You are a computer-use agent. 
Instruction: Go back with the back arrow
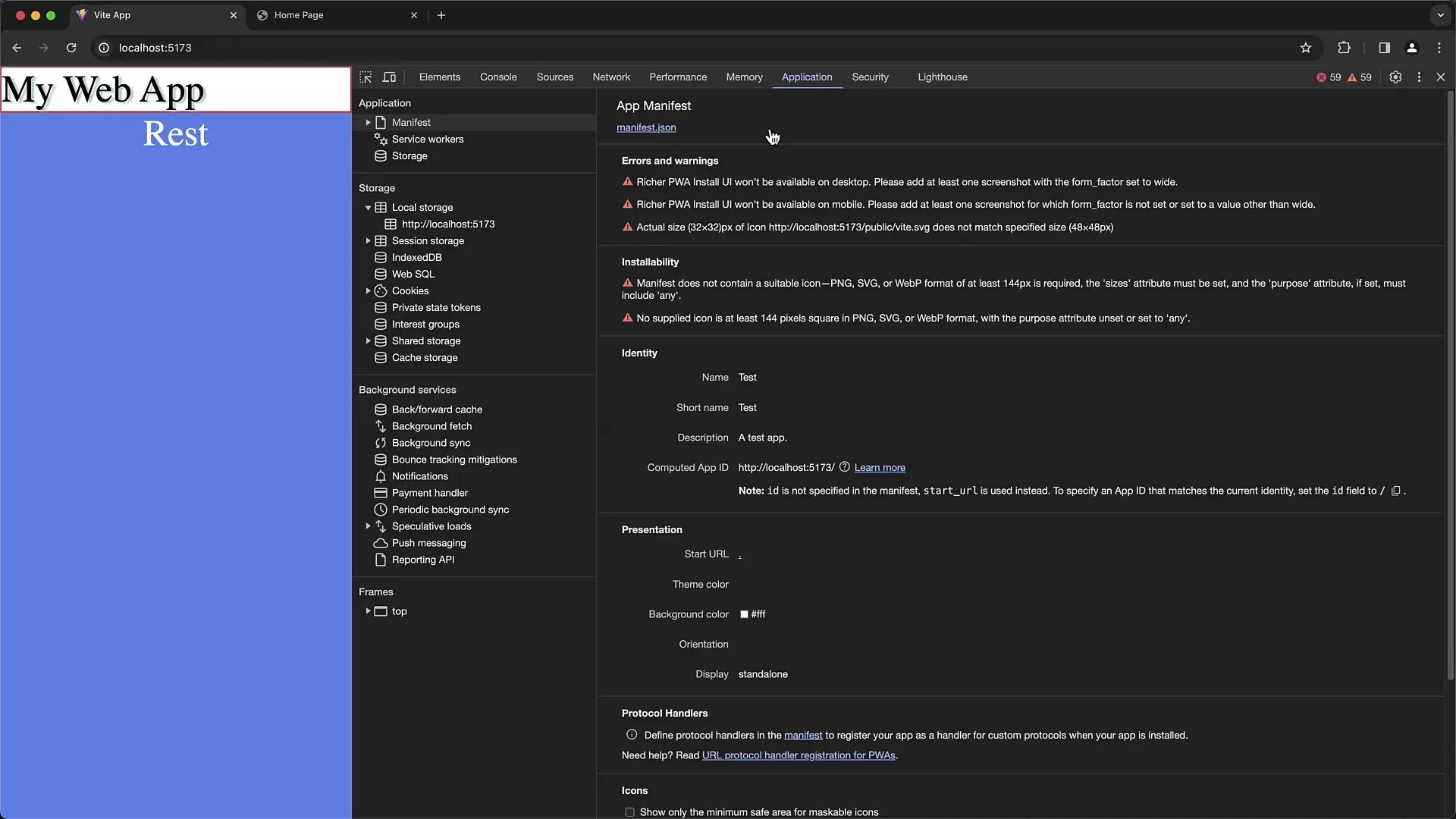[x=17, y=48]
